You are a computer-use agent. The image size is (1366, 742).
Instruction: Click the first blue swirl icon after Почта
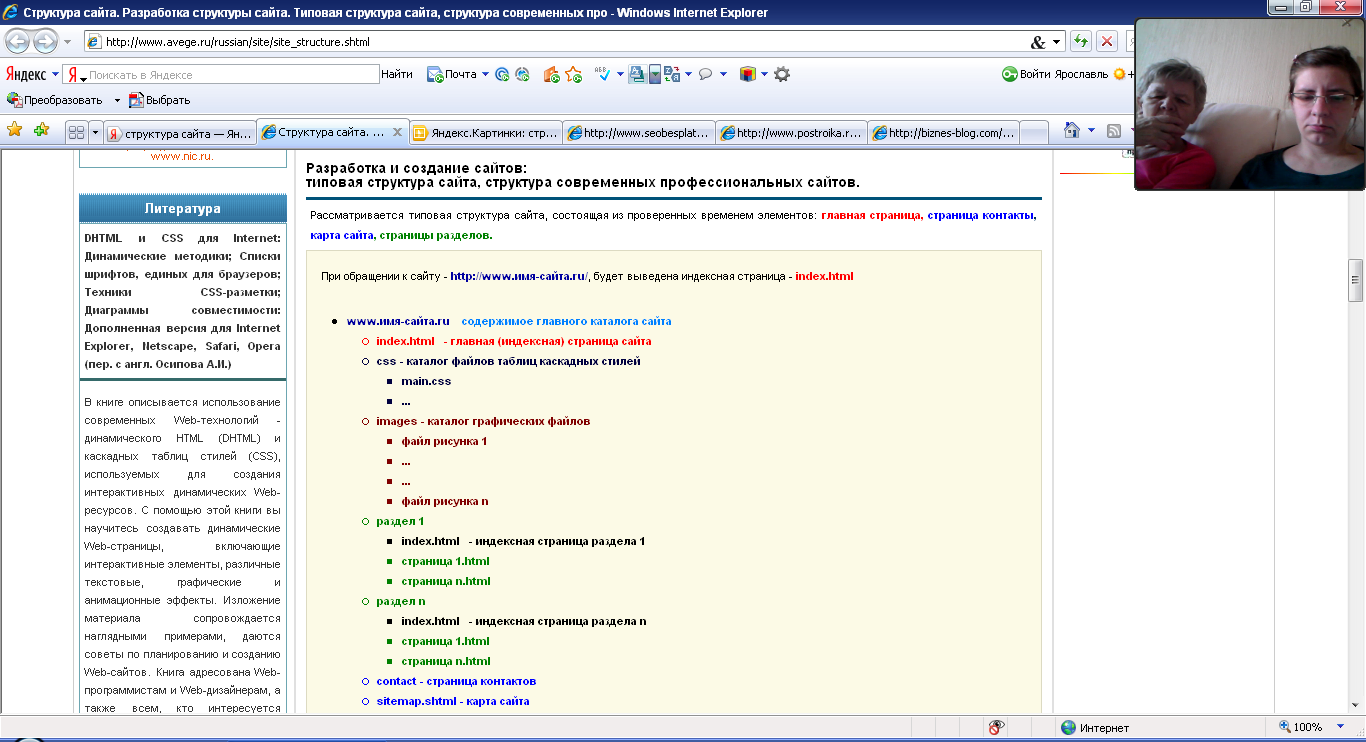pos(502,74)
